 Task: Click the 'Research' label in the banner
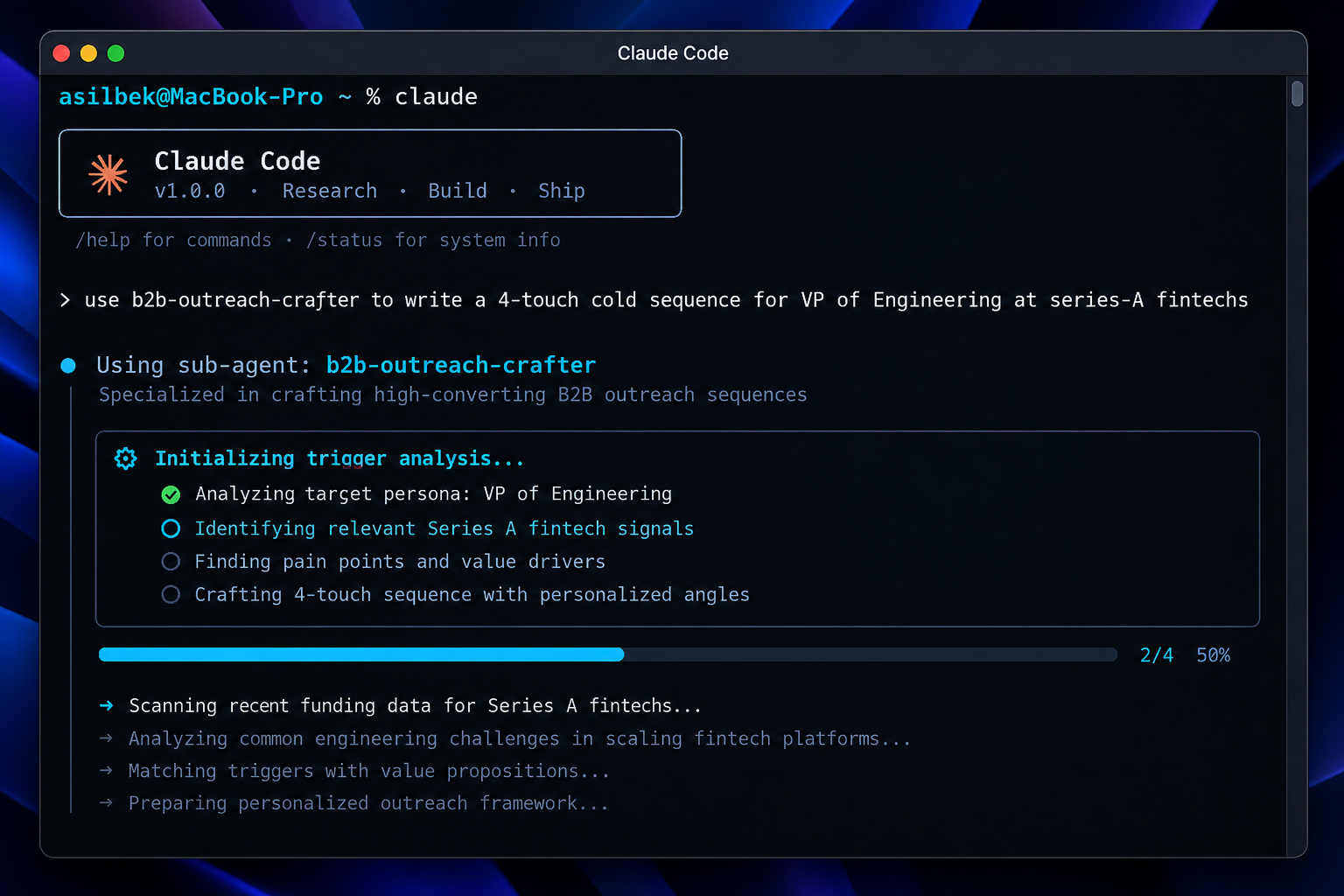pos(330,191)
